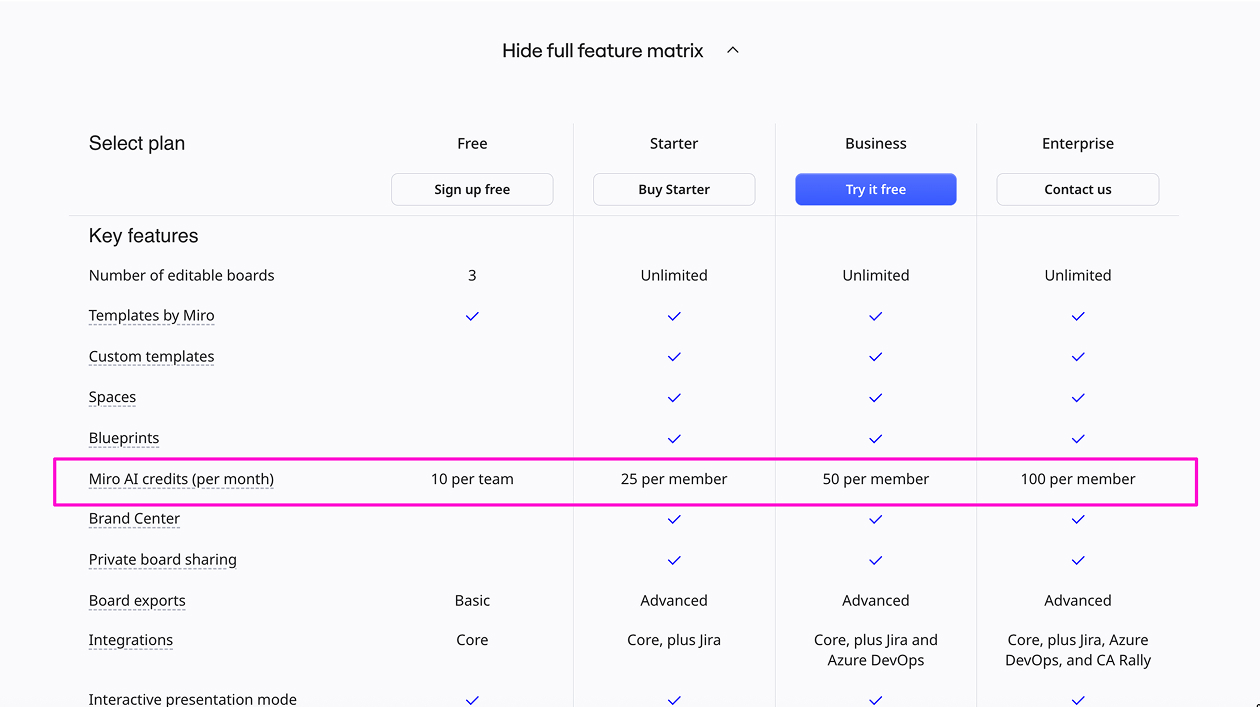Click Enterprise checkmark for Brand Center
This screenshot has height=707, width=1260.
1078,520
